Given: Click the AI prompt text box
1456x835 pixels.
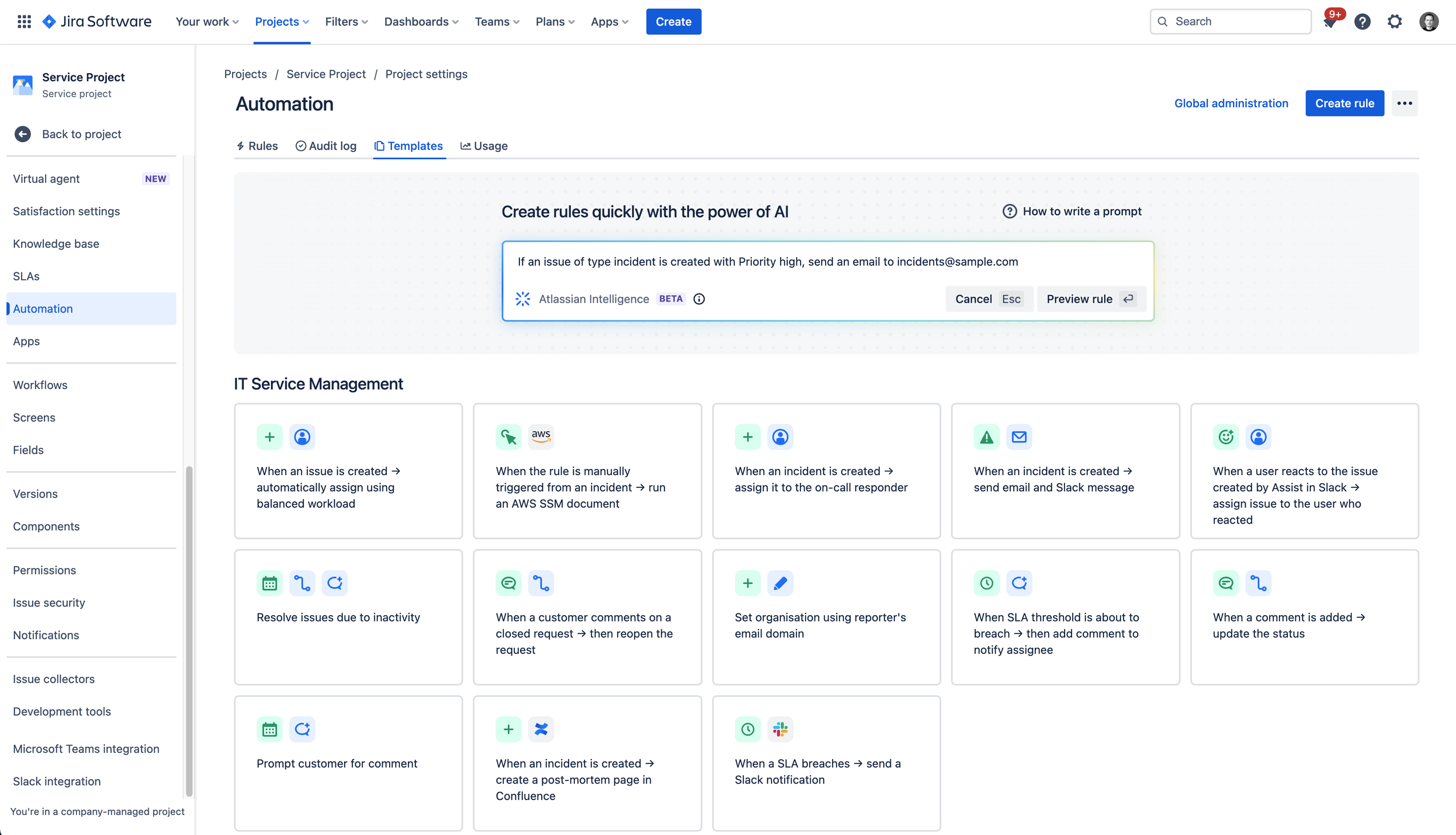Looking at the screenshot, I should tap(827, 262).
